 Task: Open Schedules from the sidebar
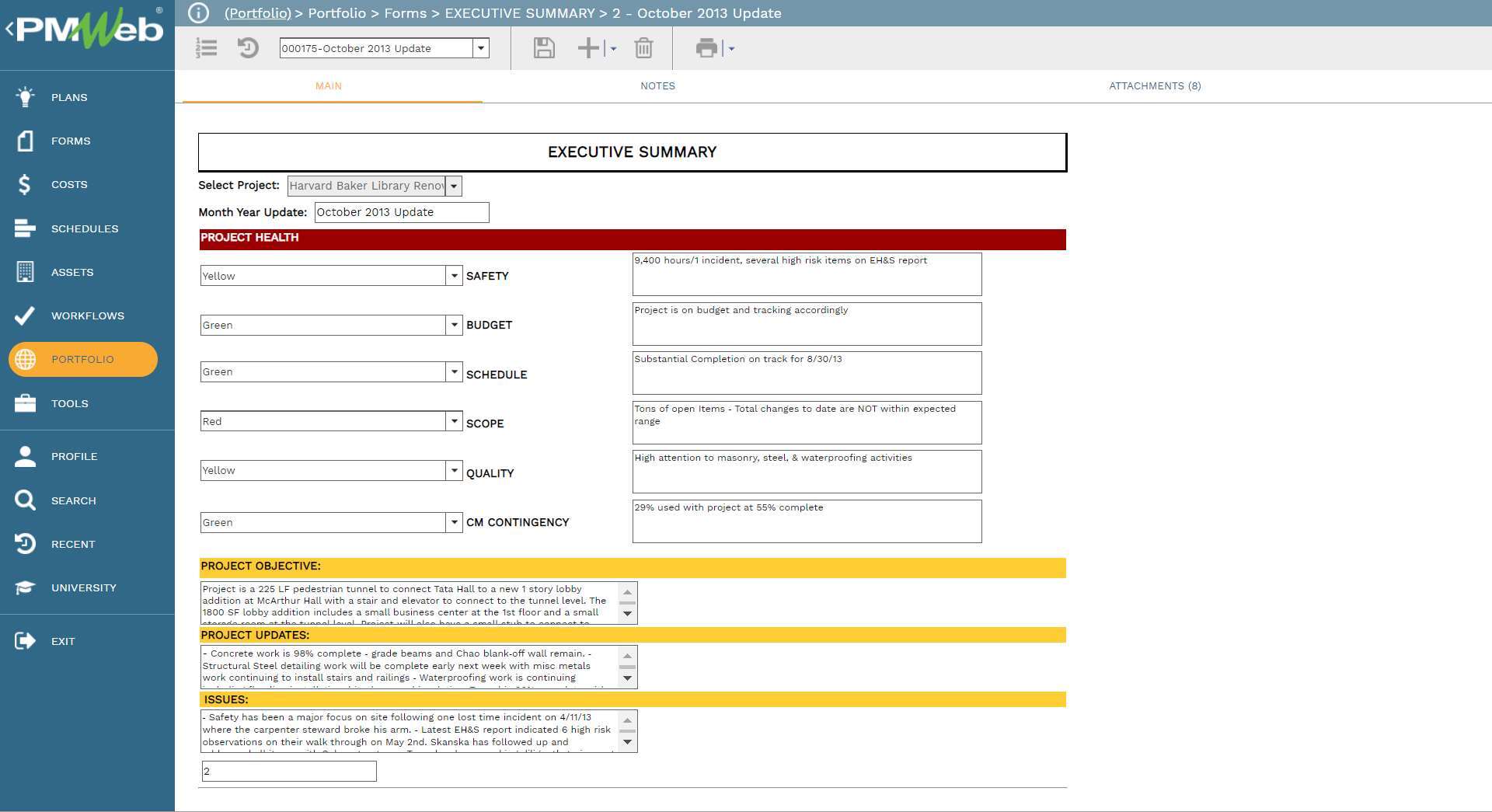pos(85,228)
